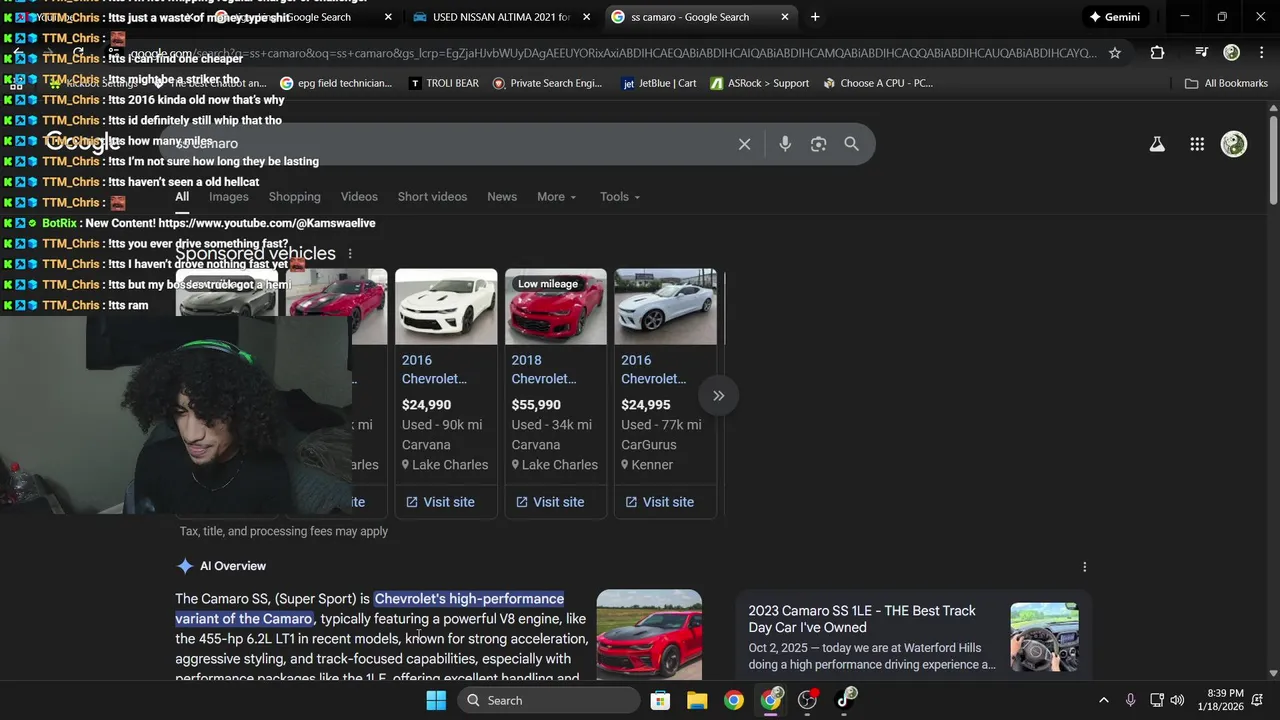This screenshot has width=1280, height=720.
Task: Click the Windows taskbar Search box
Action: (549, 700)
